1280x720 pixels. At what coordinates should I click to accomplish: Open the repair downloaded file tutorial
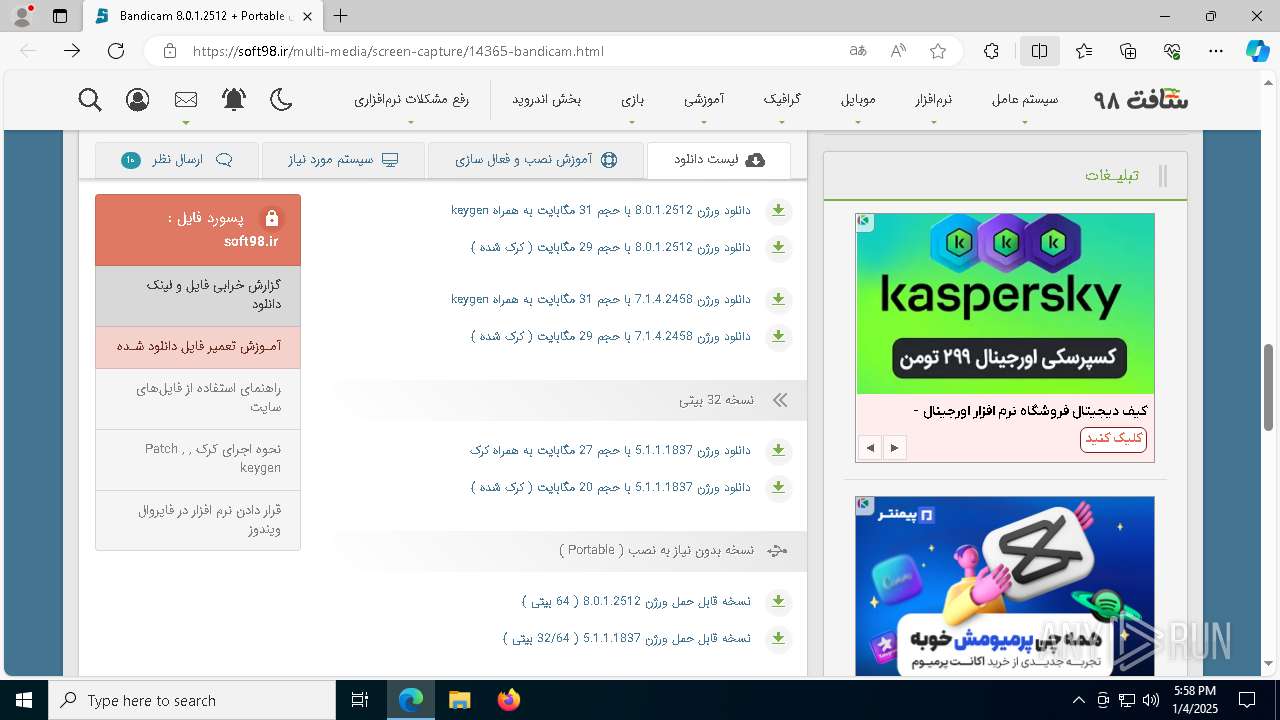coord(198,347)
